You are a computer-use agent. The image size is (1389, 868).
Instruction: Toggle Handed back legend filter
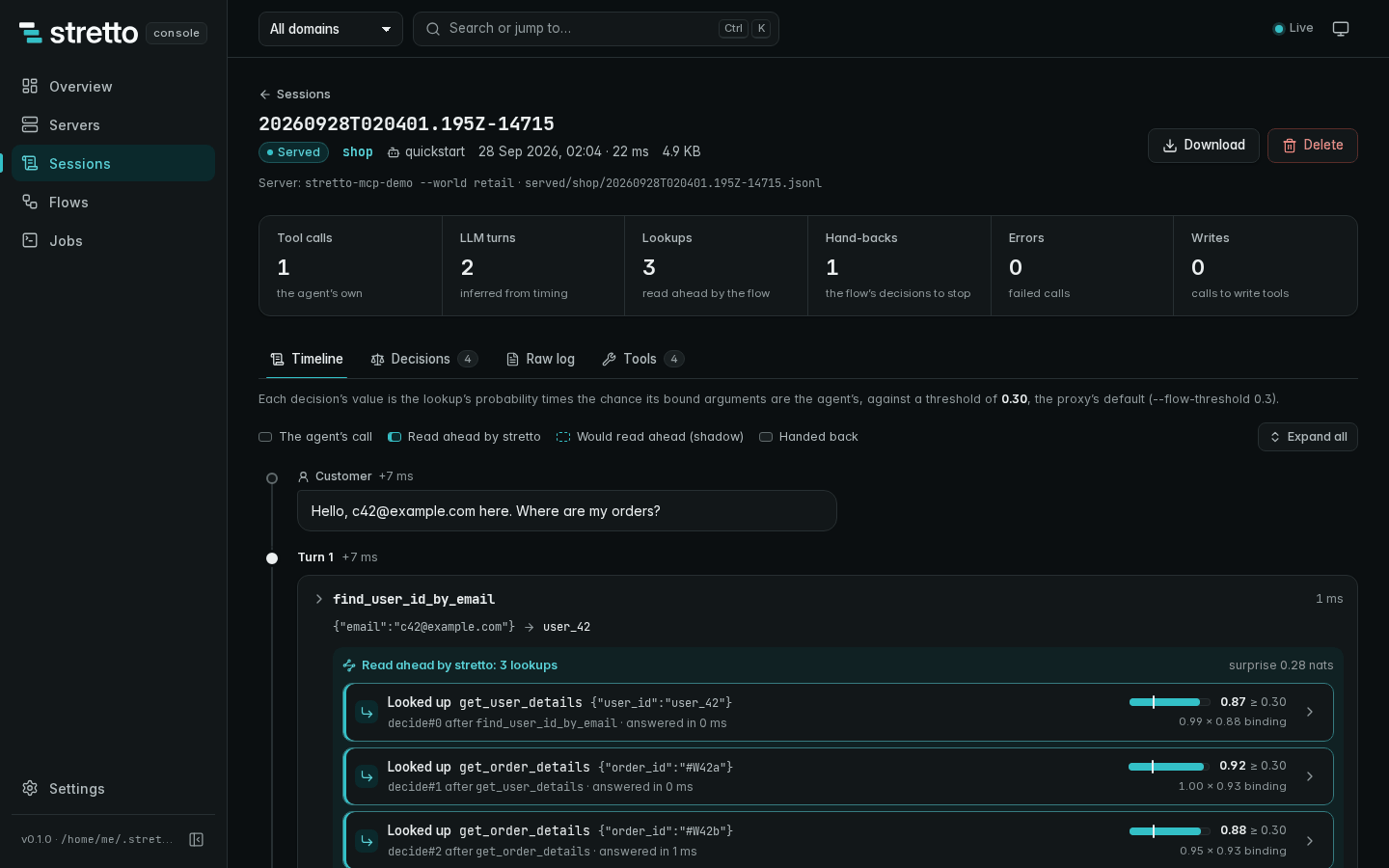click(x=808, y=437)
